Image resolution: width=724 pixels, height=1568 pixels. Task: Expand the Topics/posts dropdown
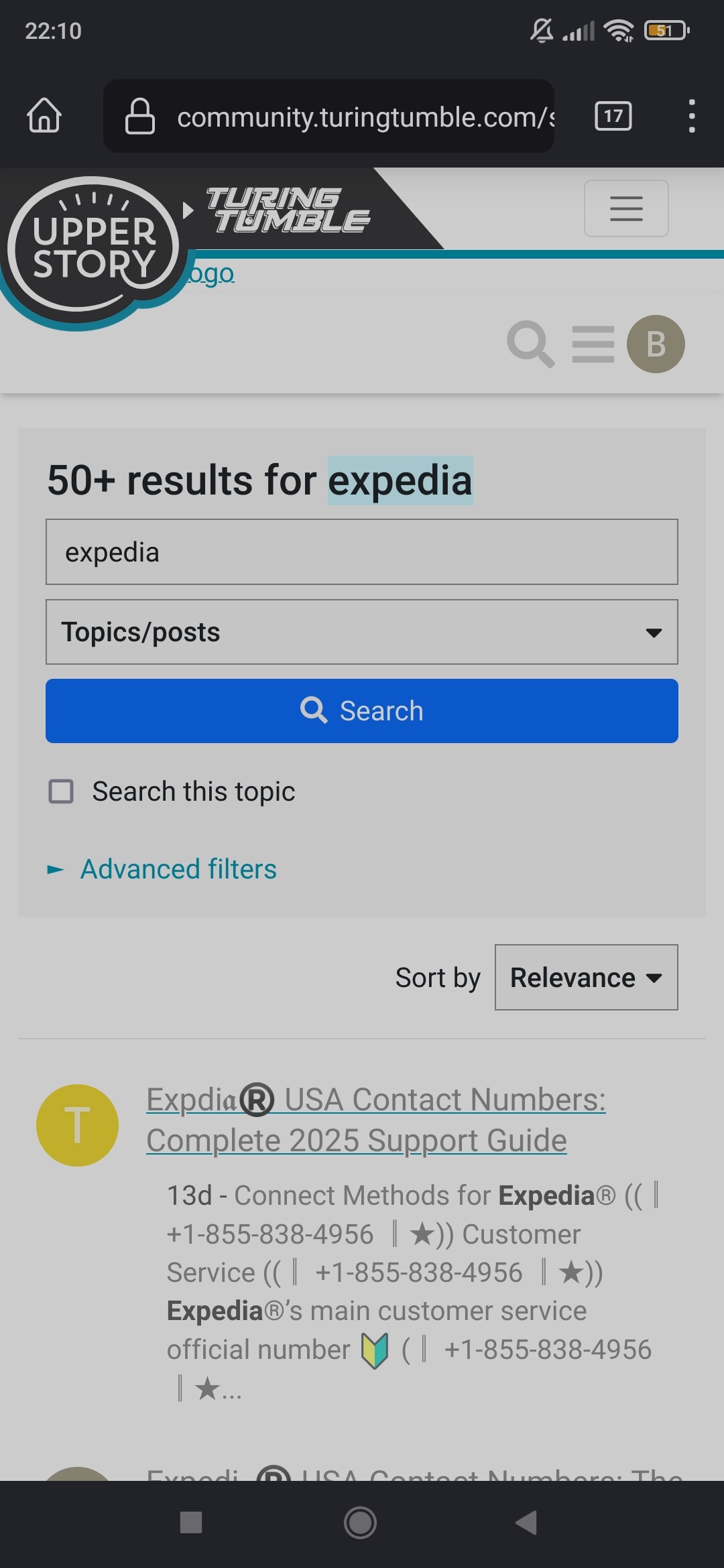pyautogui.click(x=362, y=632)
